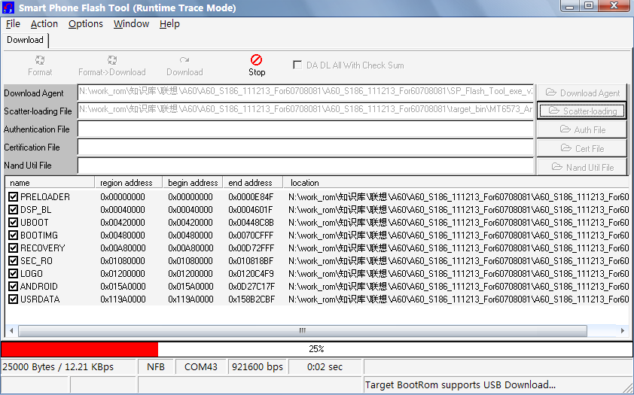Click the 921600 bps status entry
Image resolution: width=634 pixels, height=395 pixels.
(257, 367)
